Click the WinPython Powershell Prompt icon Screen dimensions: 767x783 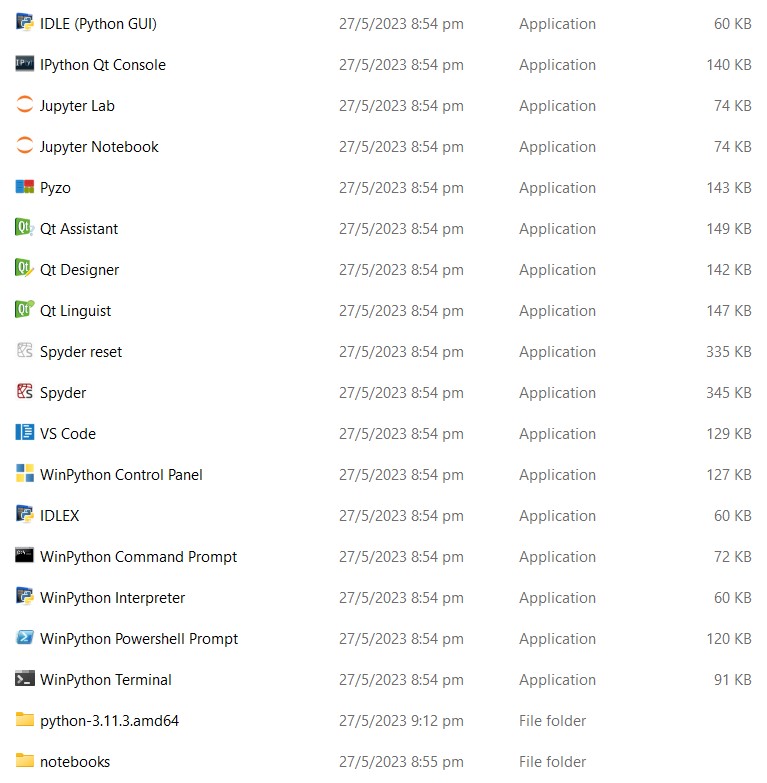[24, 637]
